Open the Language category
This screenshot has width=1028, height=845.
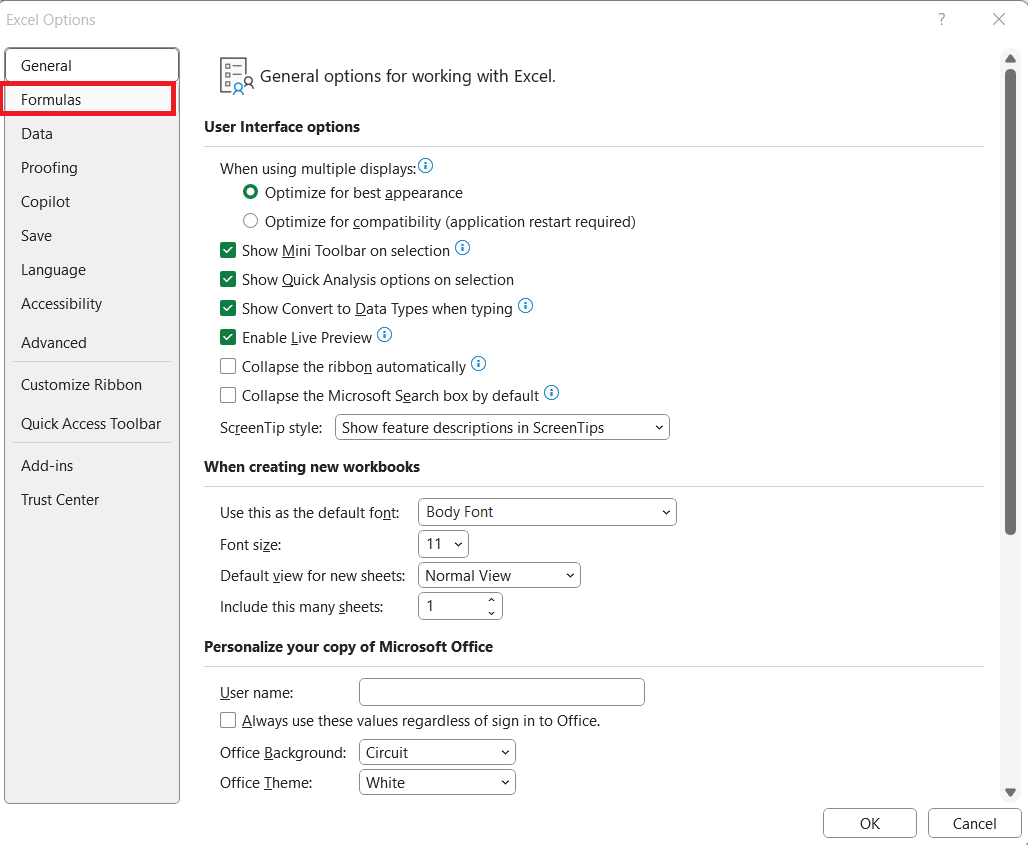point(92,270)
